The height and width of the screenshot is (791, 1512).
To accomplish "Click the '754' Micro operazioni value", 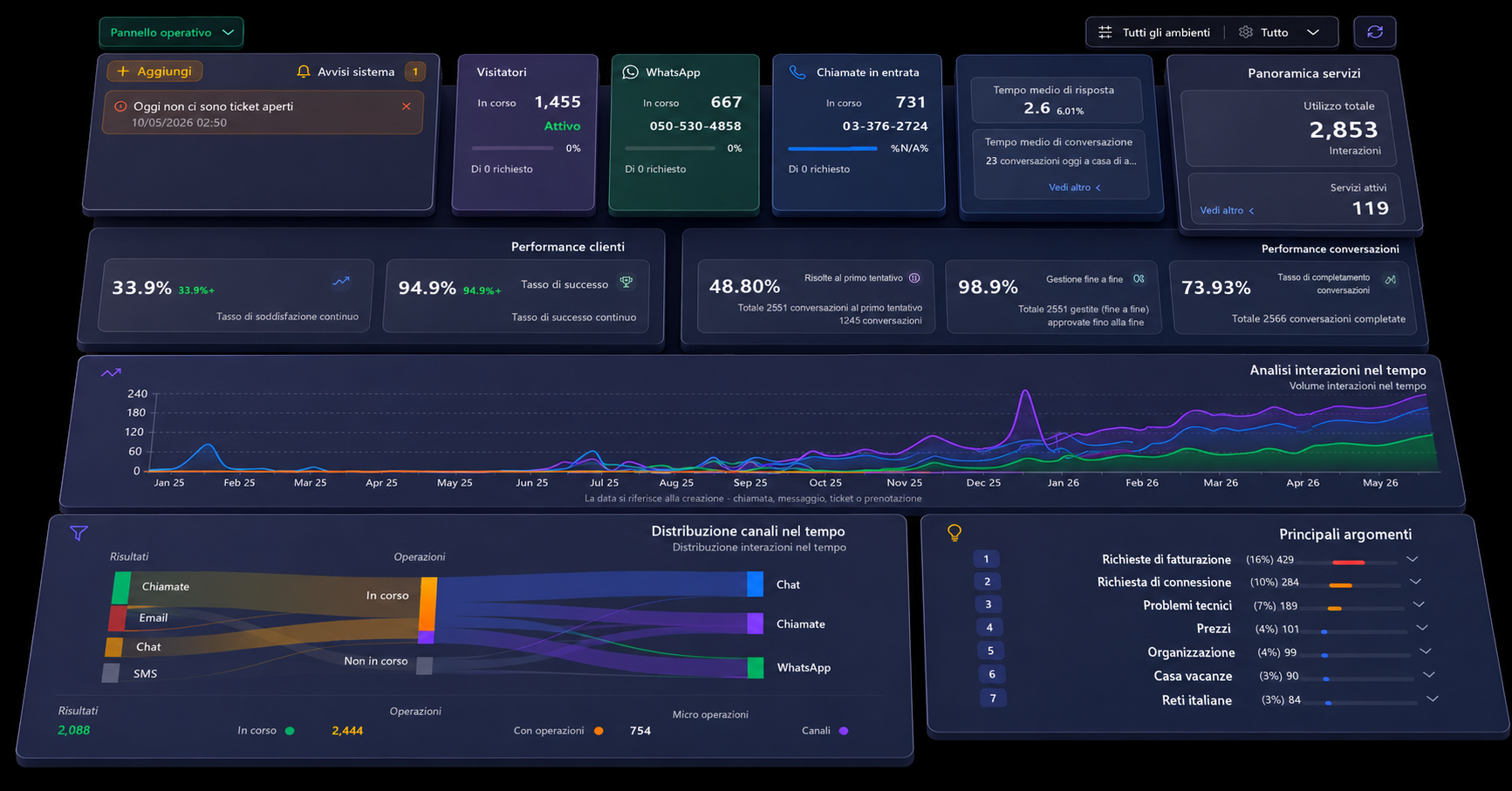I will 640,731.
